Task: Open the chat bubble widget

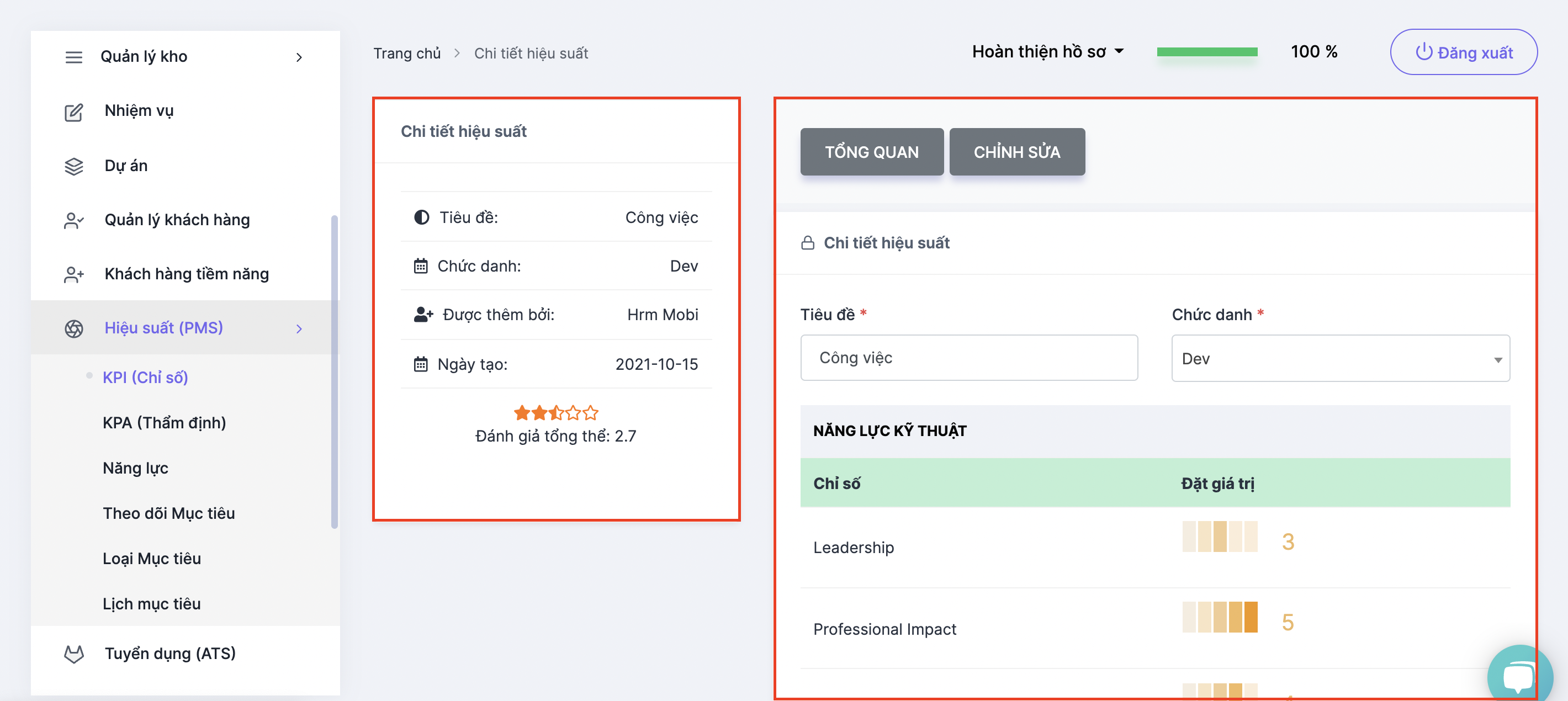Action: [x=1519, y=676]
